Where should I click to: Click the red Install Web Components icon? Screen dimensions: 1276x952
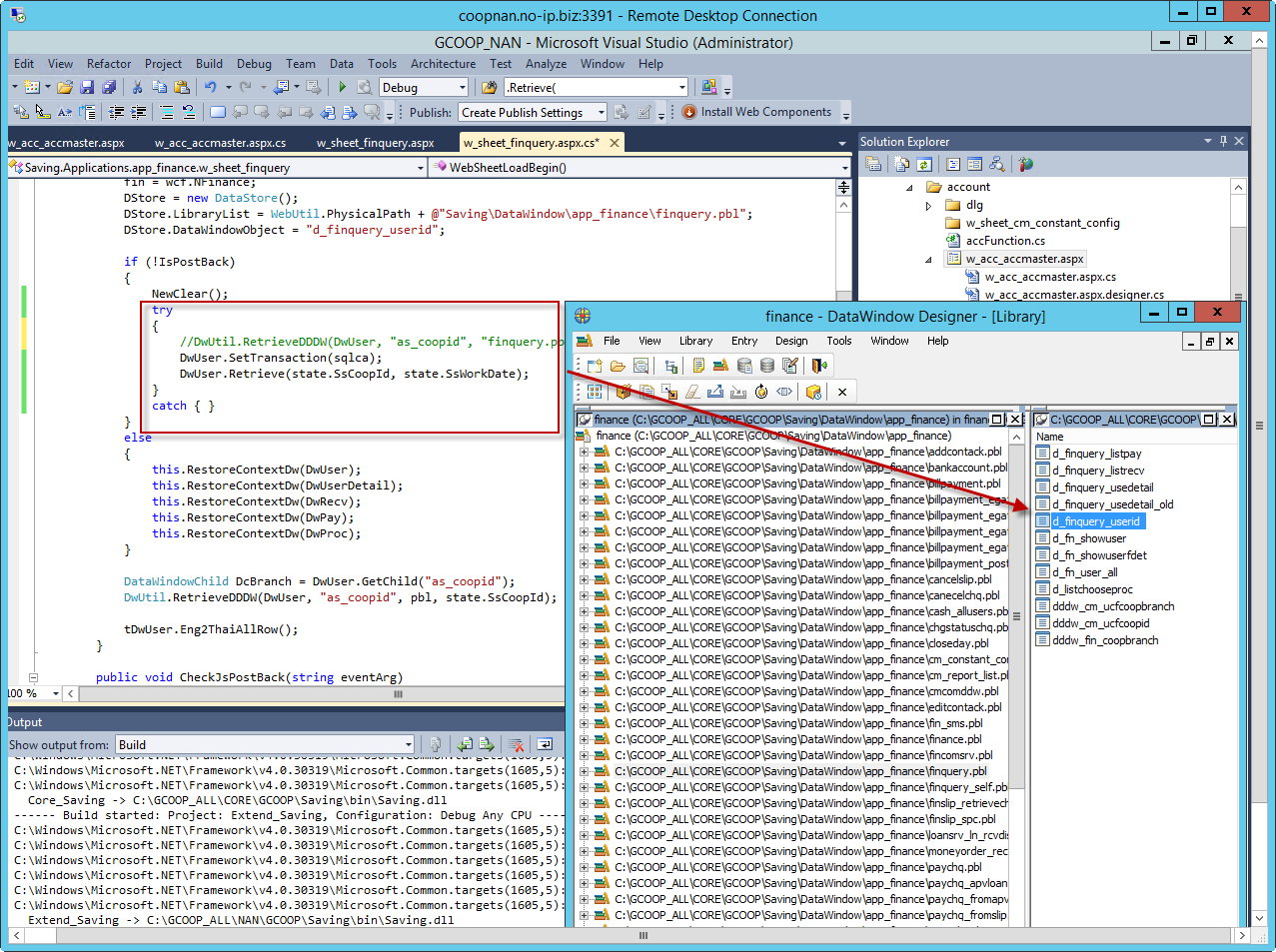point(689,112)
